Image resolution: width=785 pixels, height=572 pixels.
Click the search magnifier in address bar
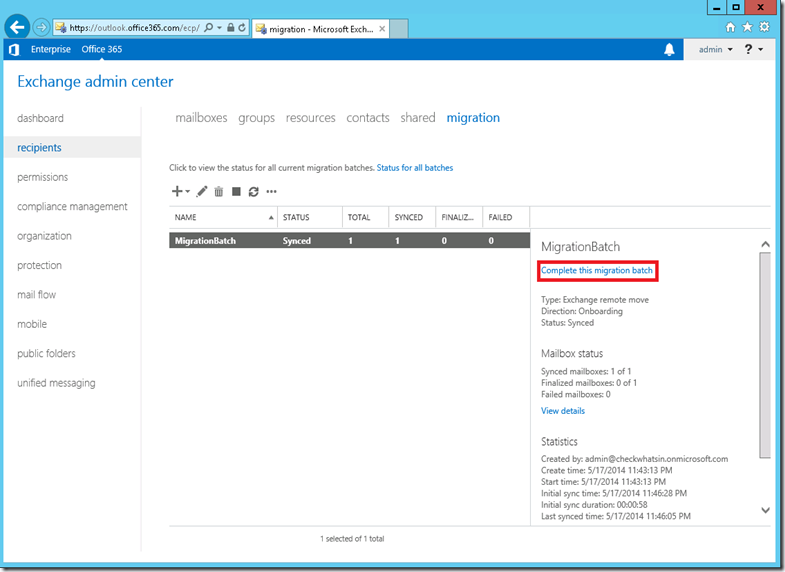209,28
